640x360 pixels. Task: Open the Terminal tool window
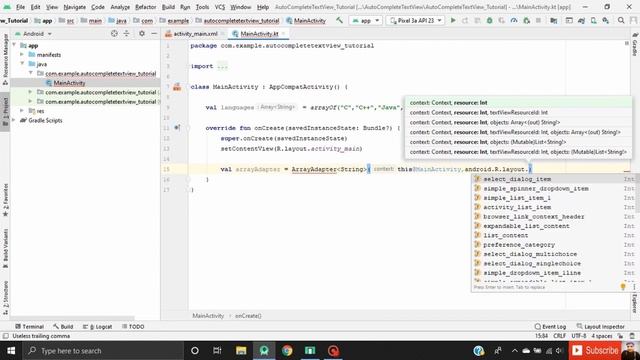click(29, 327)
